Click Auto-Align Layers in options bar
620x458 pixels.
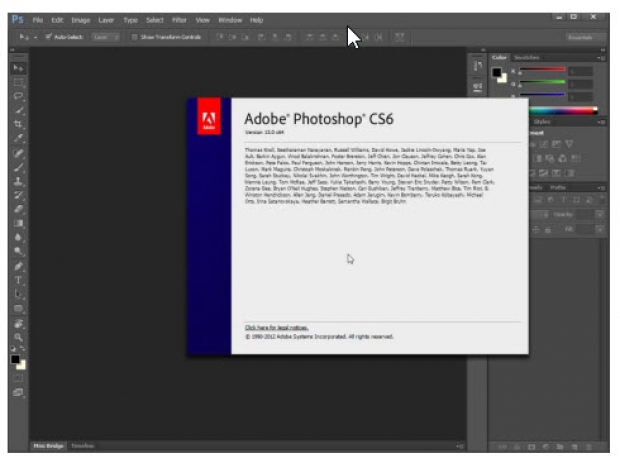[x=400, y=37]
